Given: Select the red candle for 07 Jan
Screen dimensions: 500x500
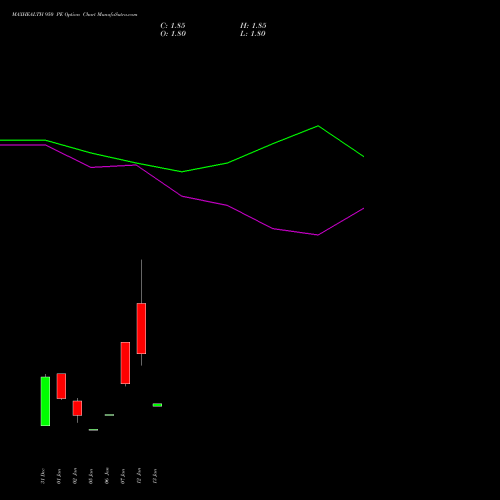Looking at the screenshot, I should 125,363.
